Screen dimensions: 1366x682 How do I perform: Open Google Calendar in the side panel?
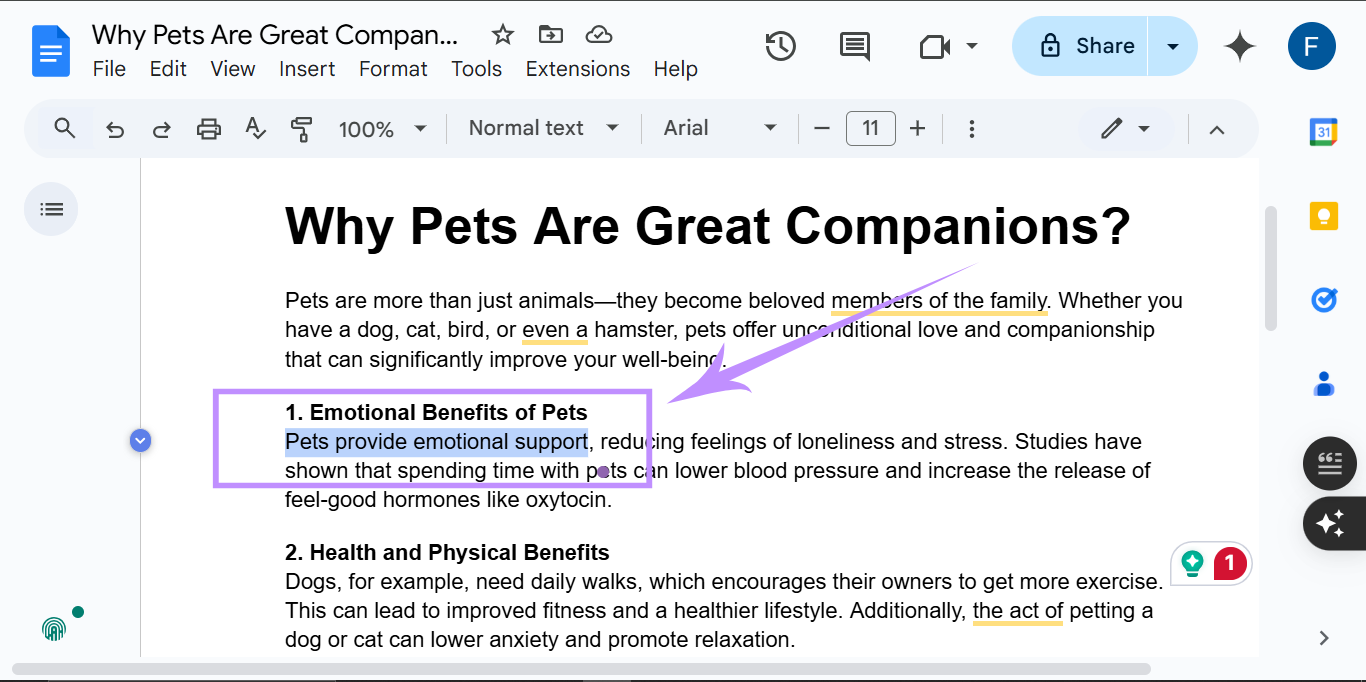[1324, 132]
